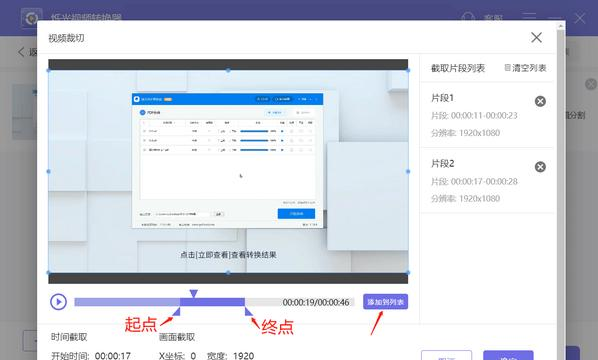This screenshot has height=360, width=598.
Task: Select the 片段2 entry in the list
Action: tap(487, 180)
